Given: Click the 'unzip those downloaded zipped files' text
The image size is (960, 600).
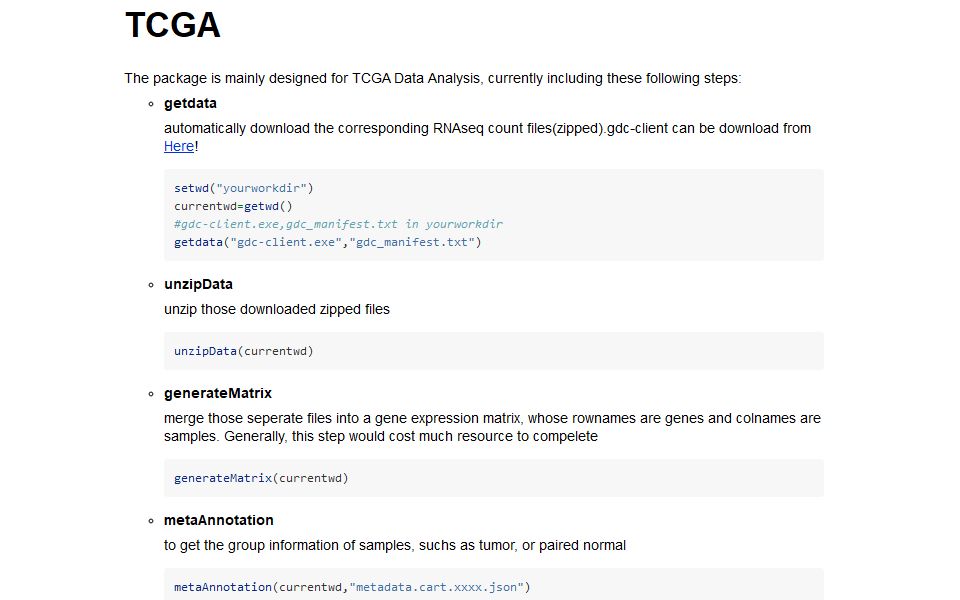Looking at the screenshot, I should point(277,309).
